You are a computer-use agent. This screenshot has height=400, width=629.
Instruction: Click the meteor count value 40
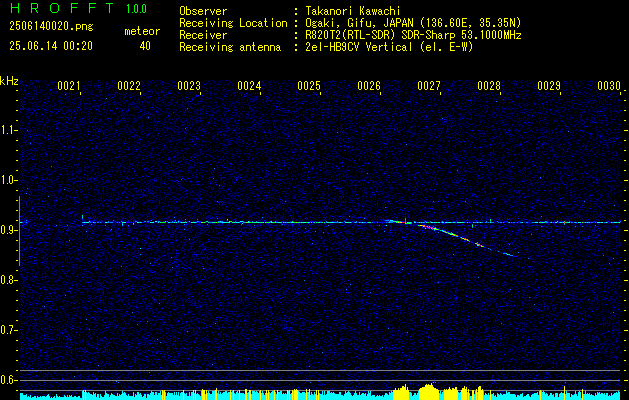click(145, 46)
